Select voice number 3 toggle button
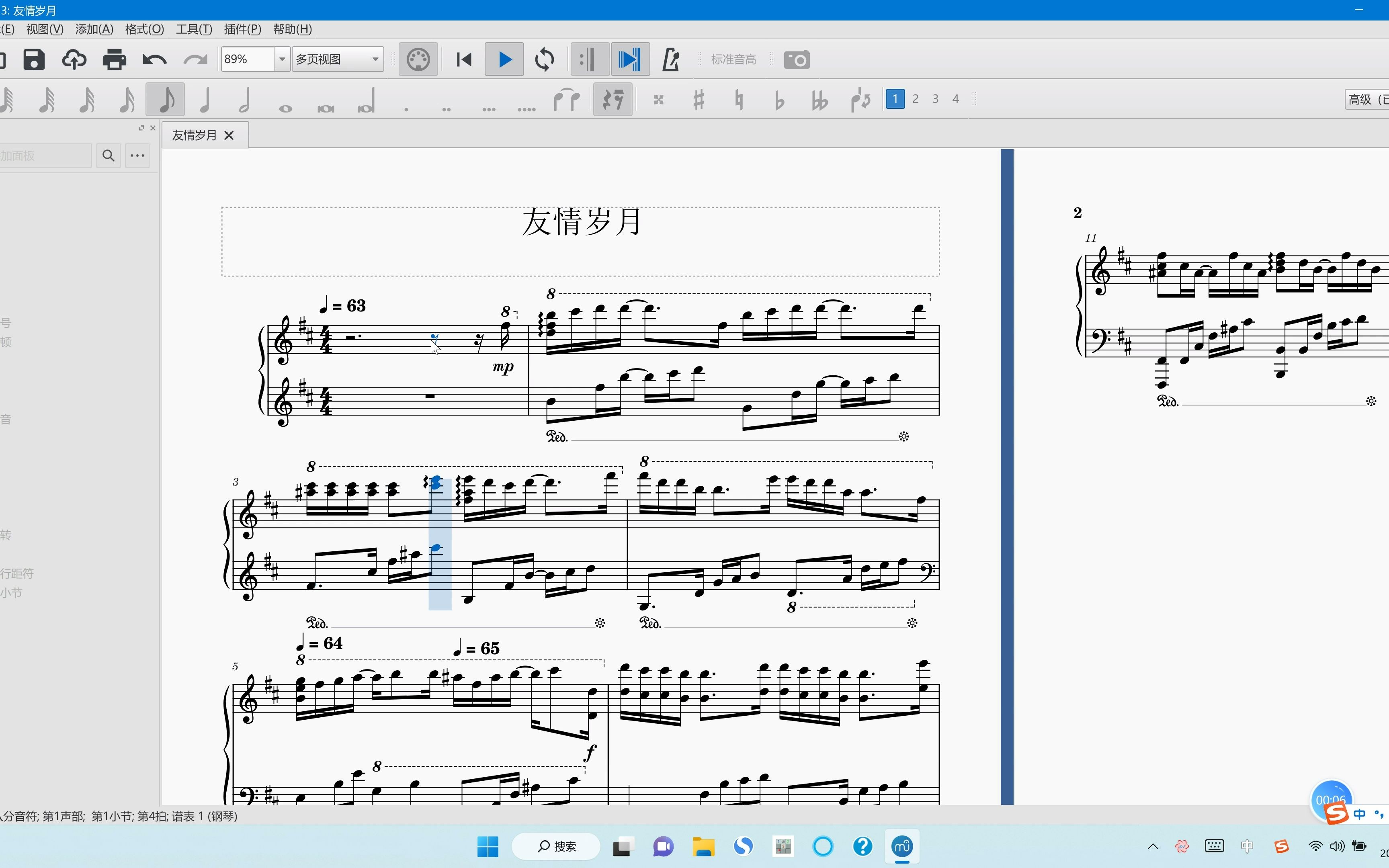The image size is (1389, 868). tap(934, 98)
